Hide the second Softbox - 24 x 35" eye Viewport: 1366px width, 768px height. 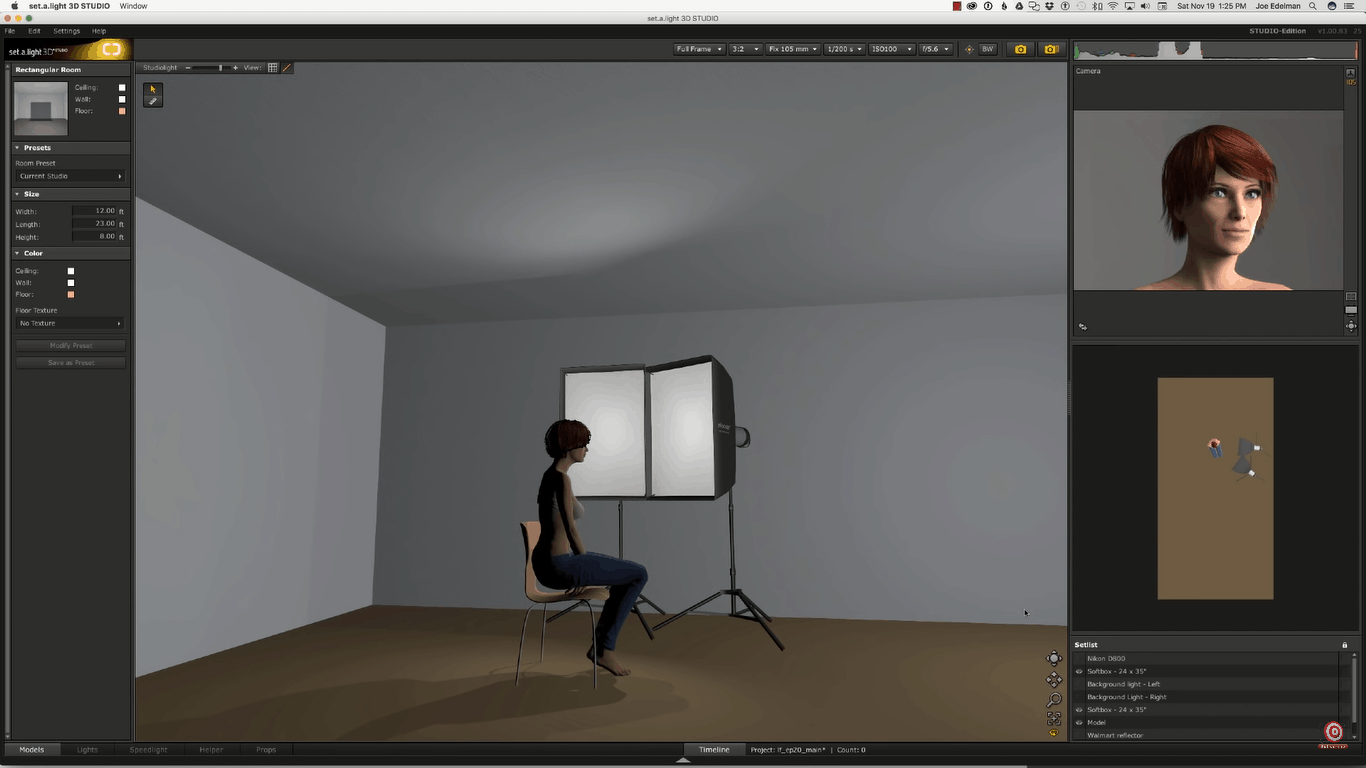(1079, 709)
